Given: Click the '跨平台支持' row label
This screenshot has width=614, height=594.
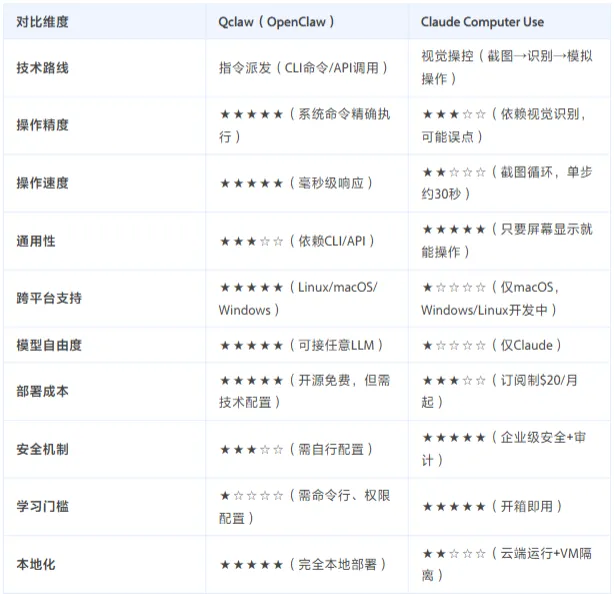Looking at the screenshot, I should click(49, 298).
